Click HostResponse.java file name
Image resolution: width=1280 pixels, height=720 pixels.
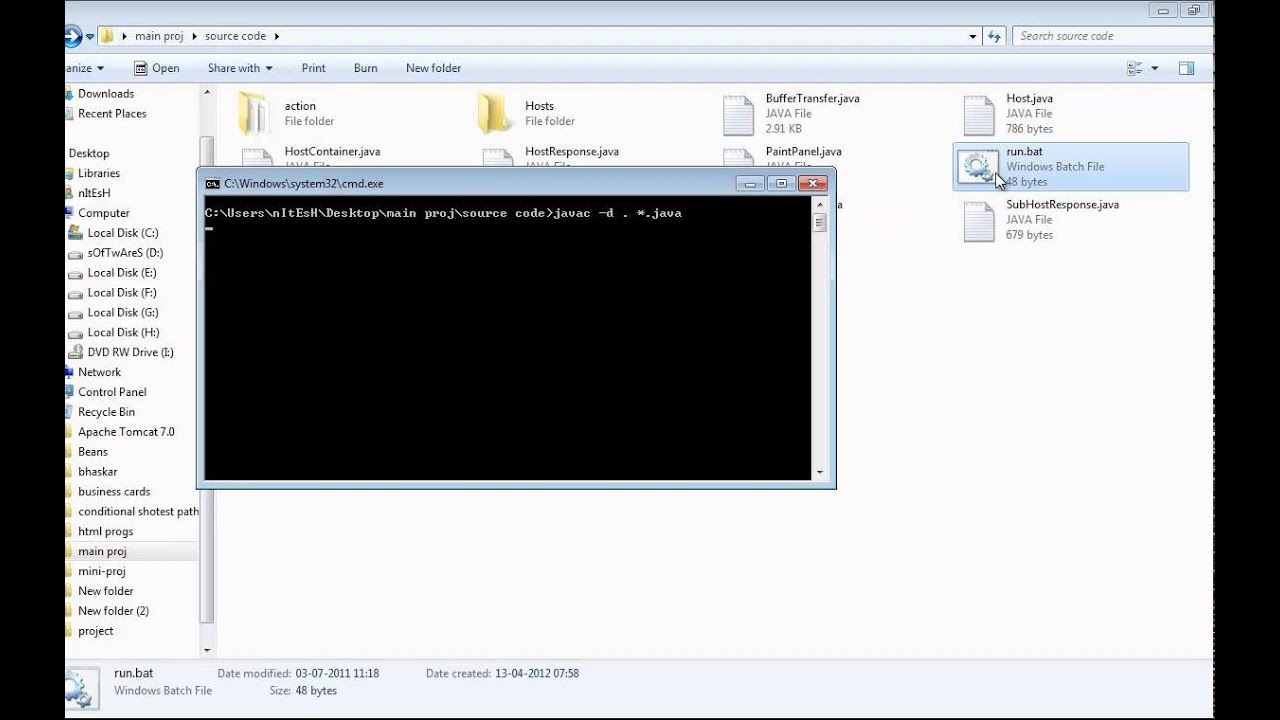[572, 152]
